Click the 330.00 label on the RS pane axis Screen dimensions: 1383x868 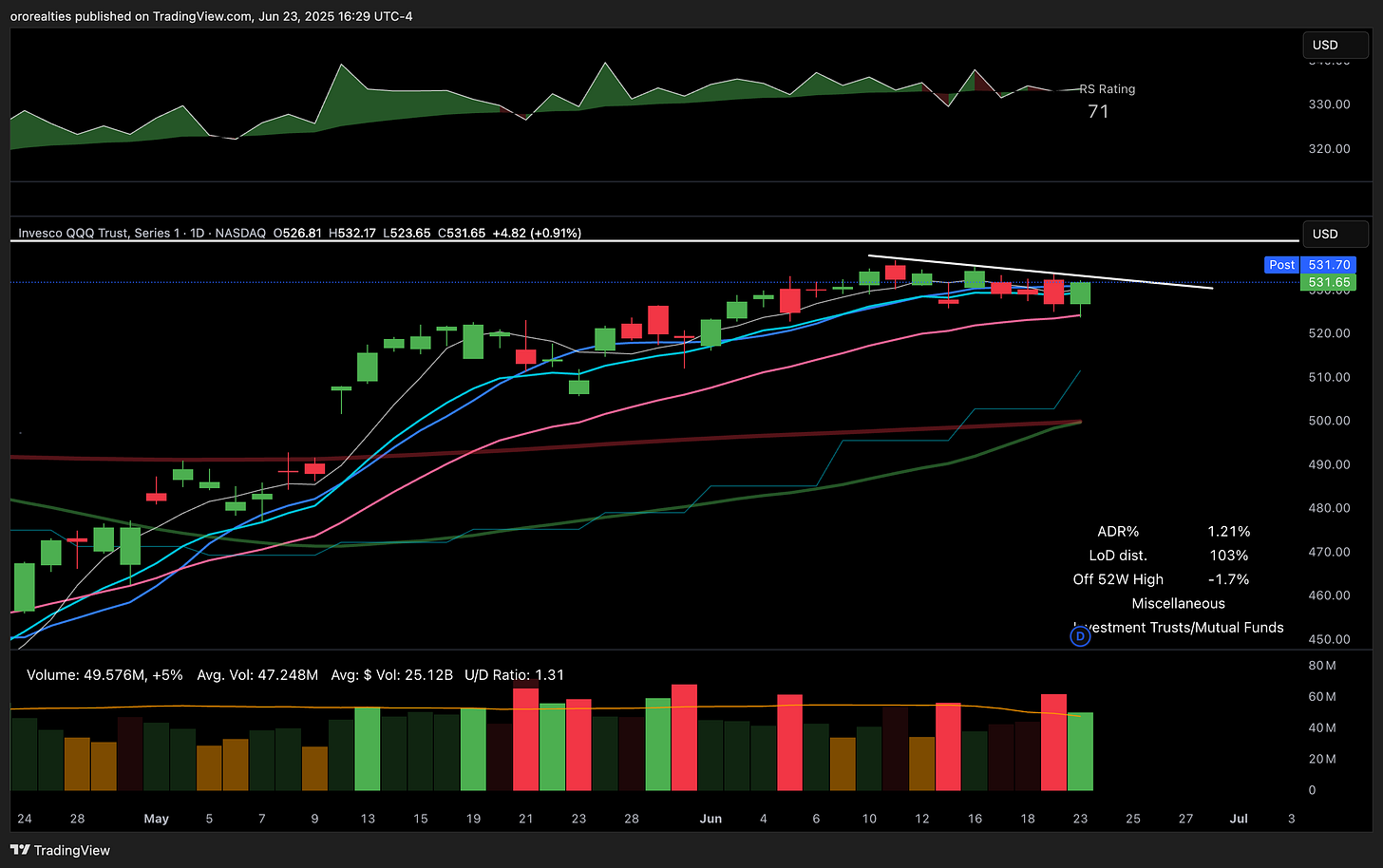click(x=1330, y=104)
